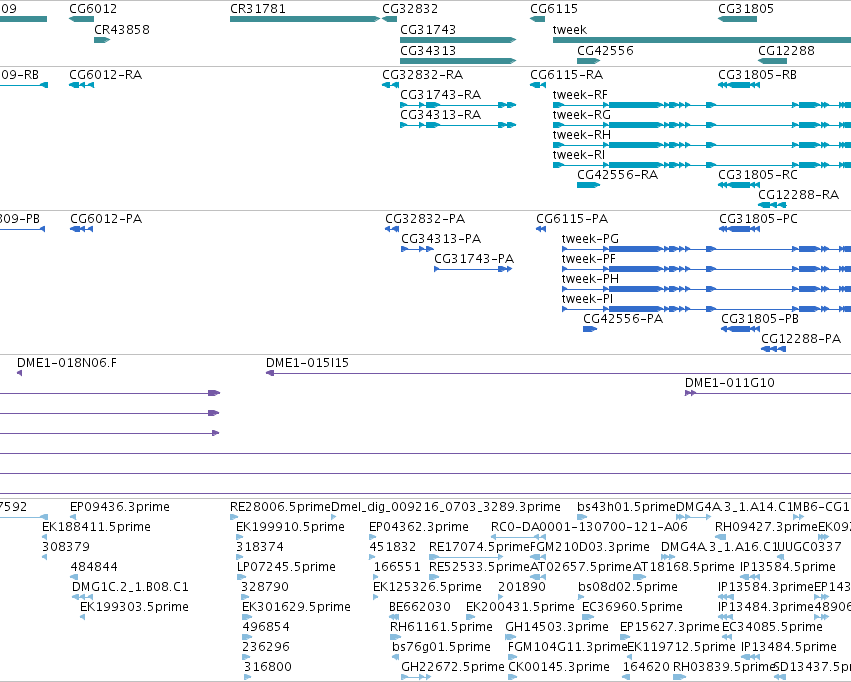
Task: Click the CG12288-RA transcript label
Action: click(x=798, y=194)
